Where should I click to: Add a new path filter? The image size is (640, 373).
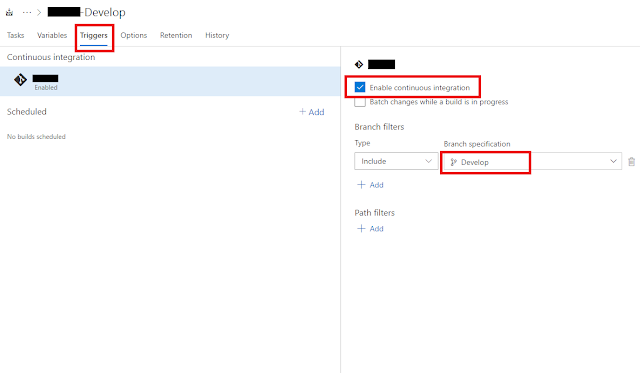[x=371, y=229]
